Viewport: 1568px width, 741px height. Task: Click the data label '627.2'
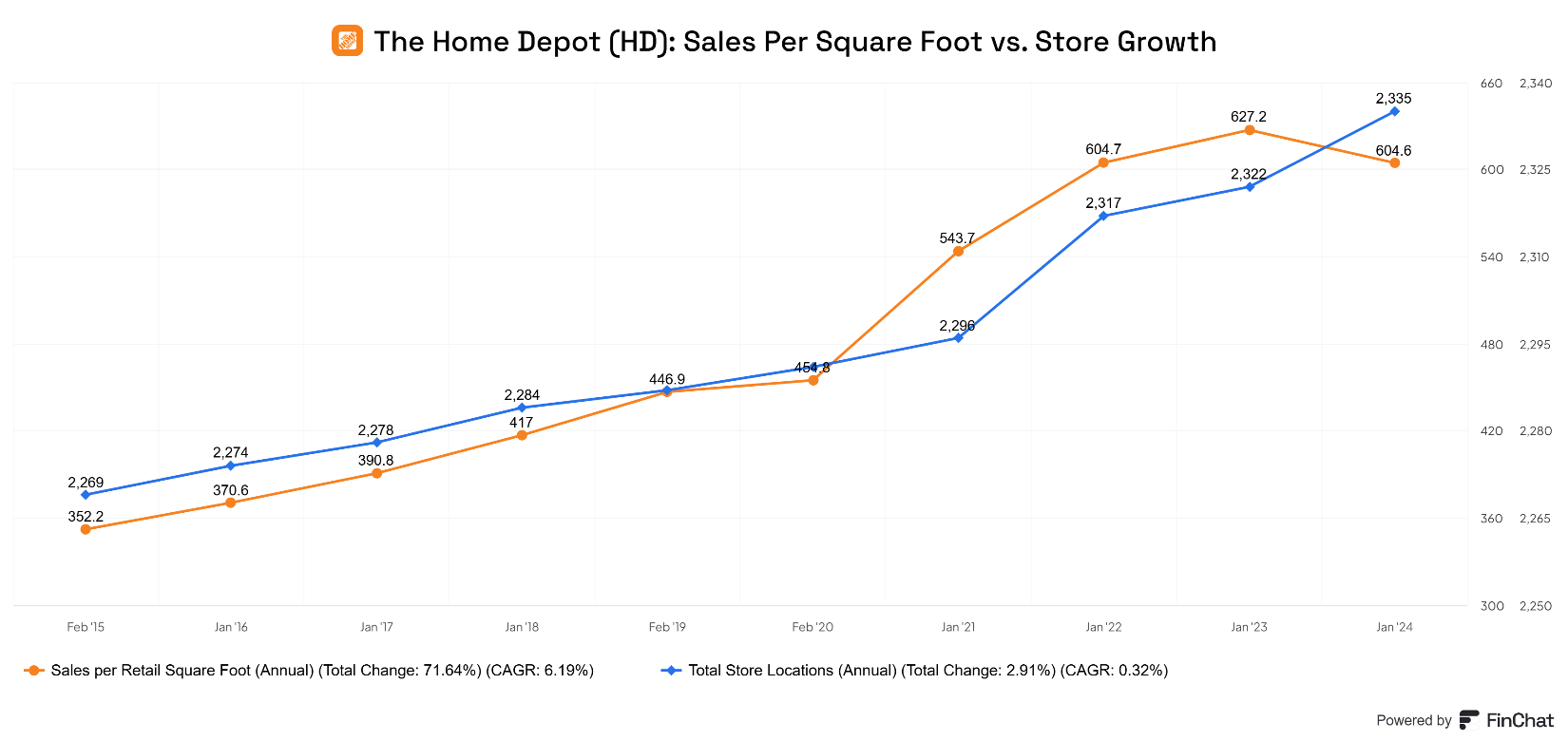1249,117
